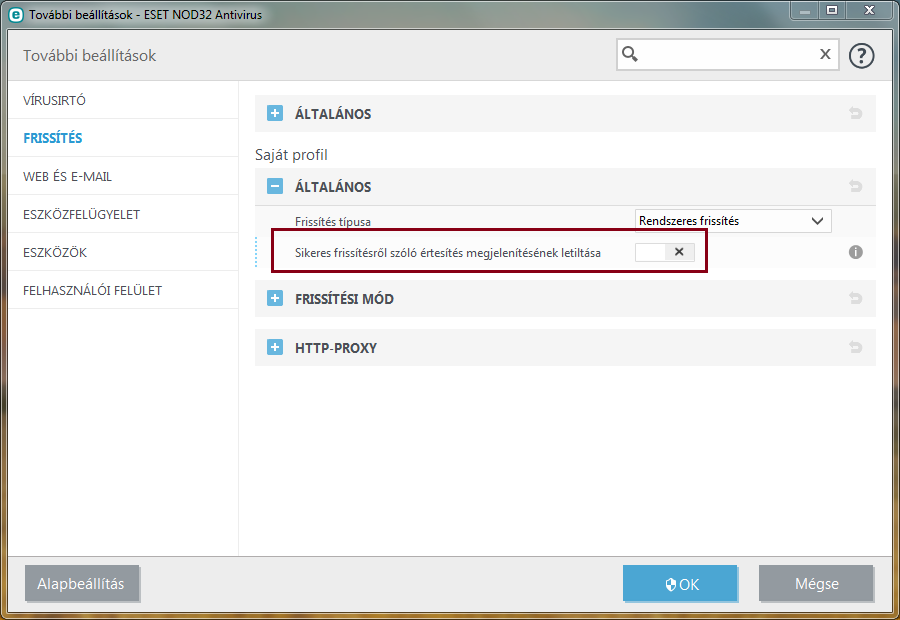Select VÍRUSIRTÓ in the sidebar
The width and height of the screenshot is (900, 620).
tap(123, 100)
